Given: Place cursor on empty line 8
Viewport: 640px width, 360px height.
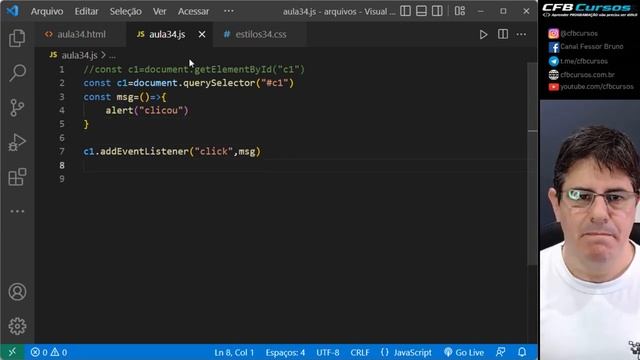Looking at the screenshot, I should pyautogui.click(x=304, y=165).
